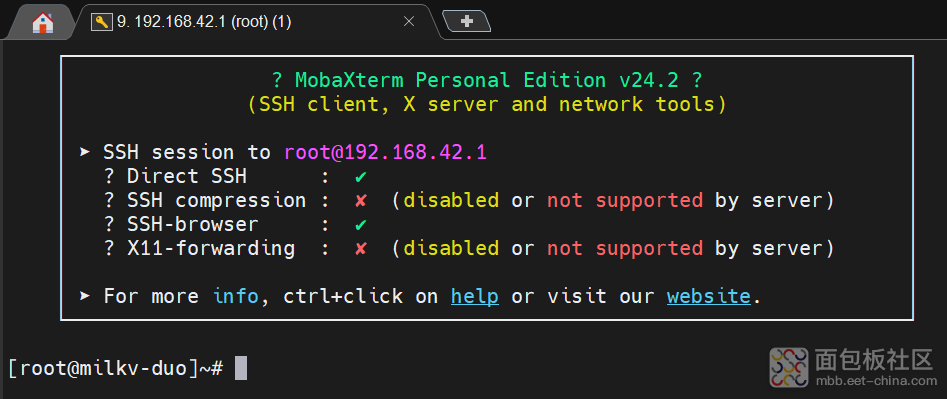Click the key icon on the session tab
This screenshot has width=947, height=399.
(x=102, y=22)
